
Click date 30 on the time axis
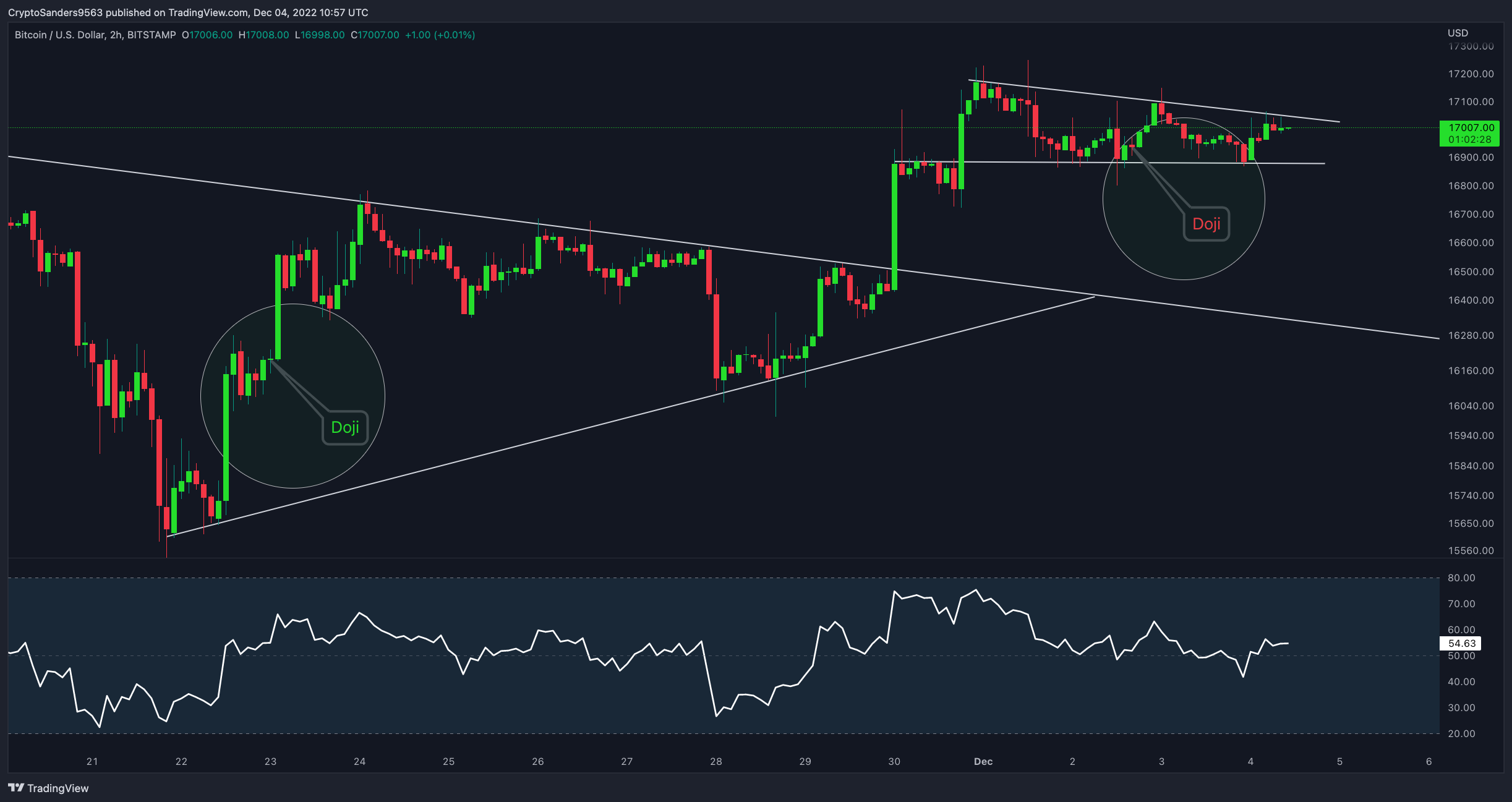point(894,761)
